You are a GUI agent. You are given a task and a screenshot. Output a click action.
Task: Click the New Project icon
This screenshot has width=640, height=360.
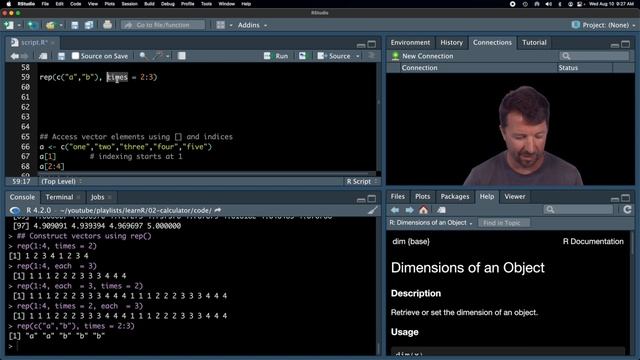[x=33, y=25]
